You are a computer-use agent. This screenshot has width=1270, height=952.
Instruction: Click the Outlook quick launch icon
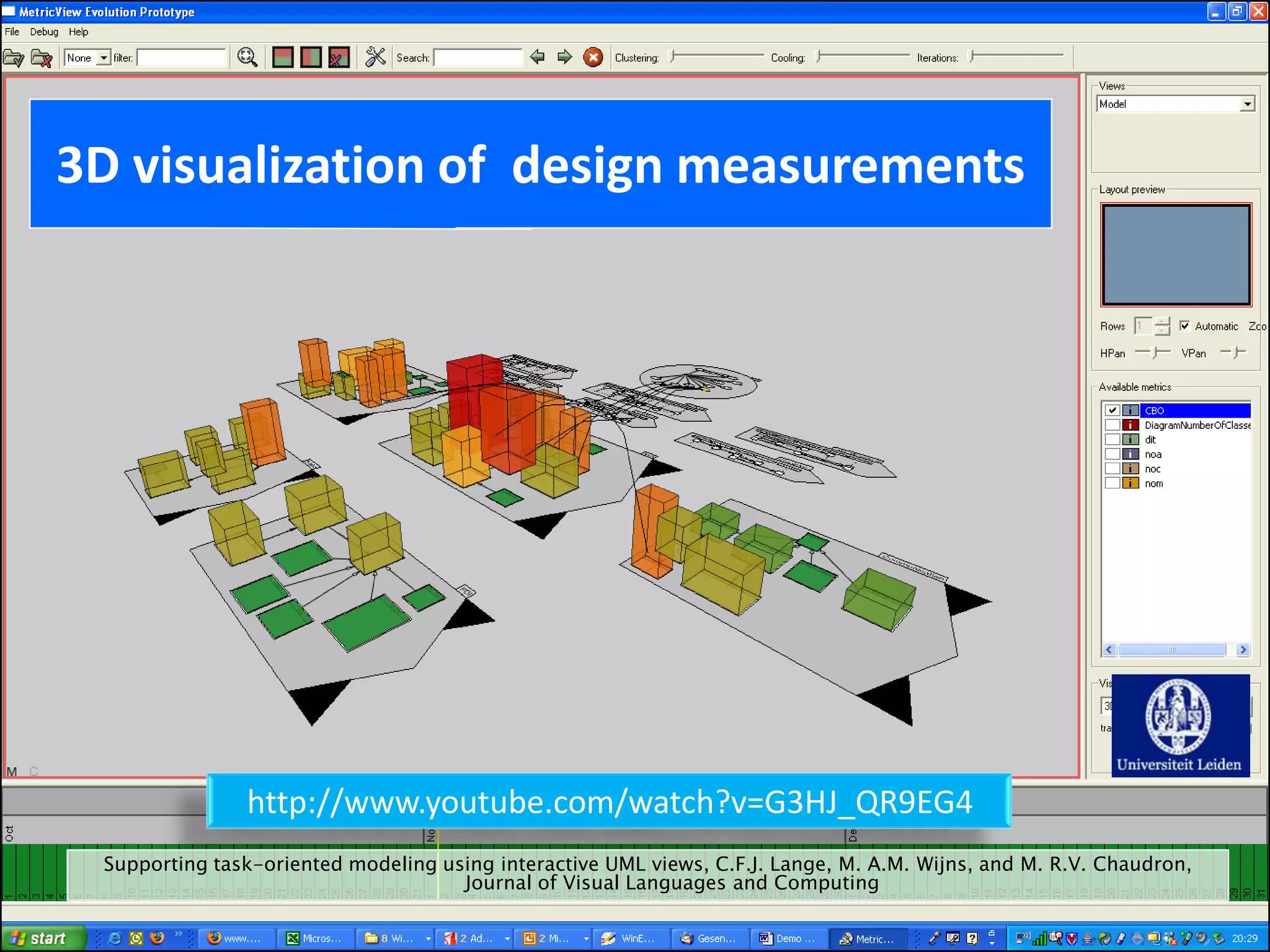click(x=136, y=938)
